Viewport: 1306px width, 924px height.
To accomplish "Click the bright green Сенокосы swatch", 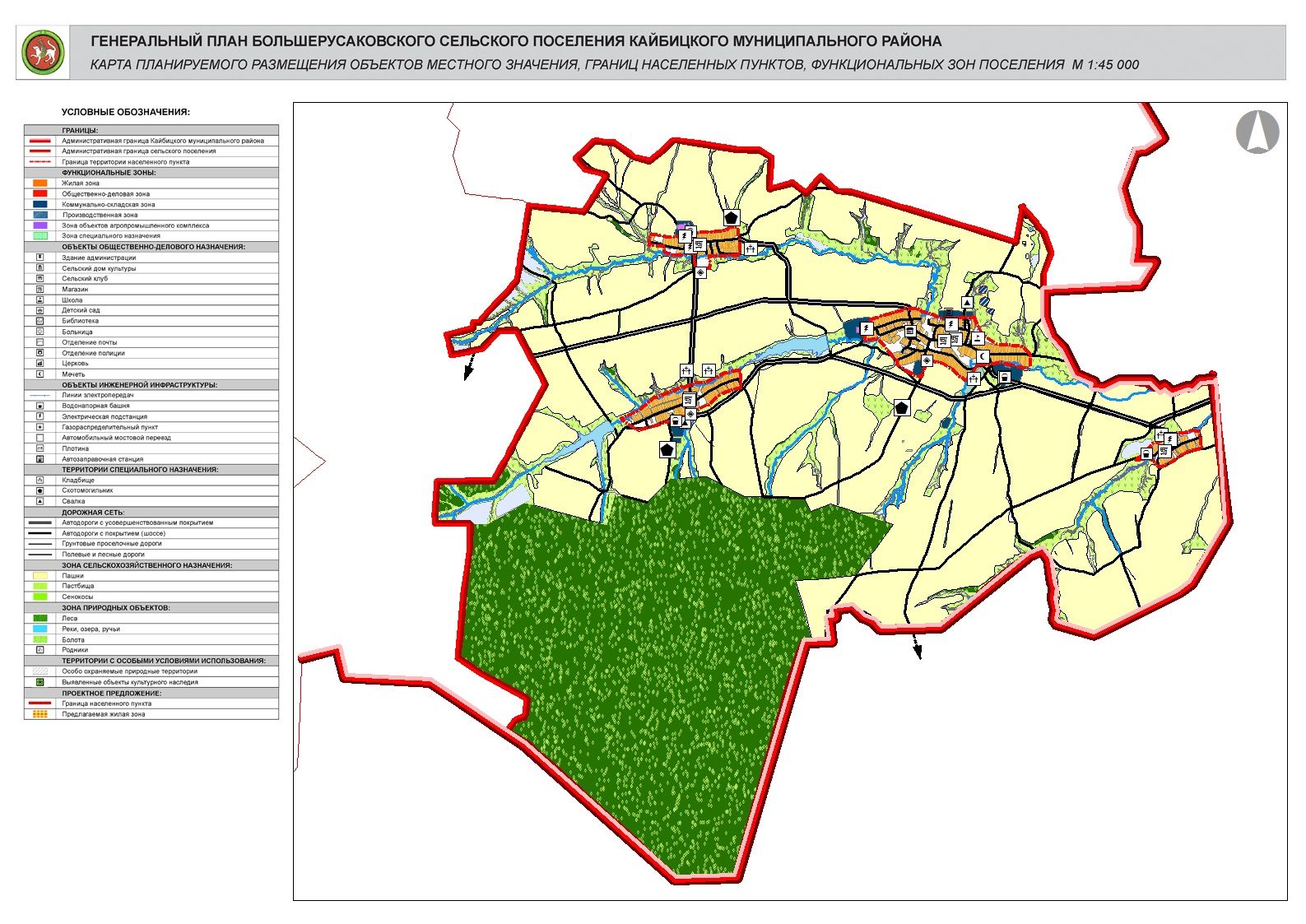I will [40, 597].
